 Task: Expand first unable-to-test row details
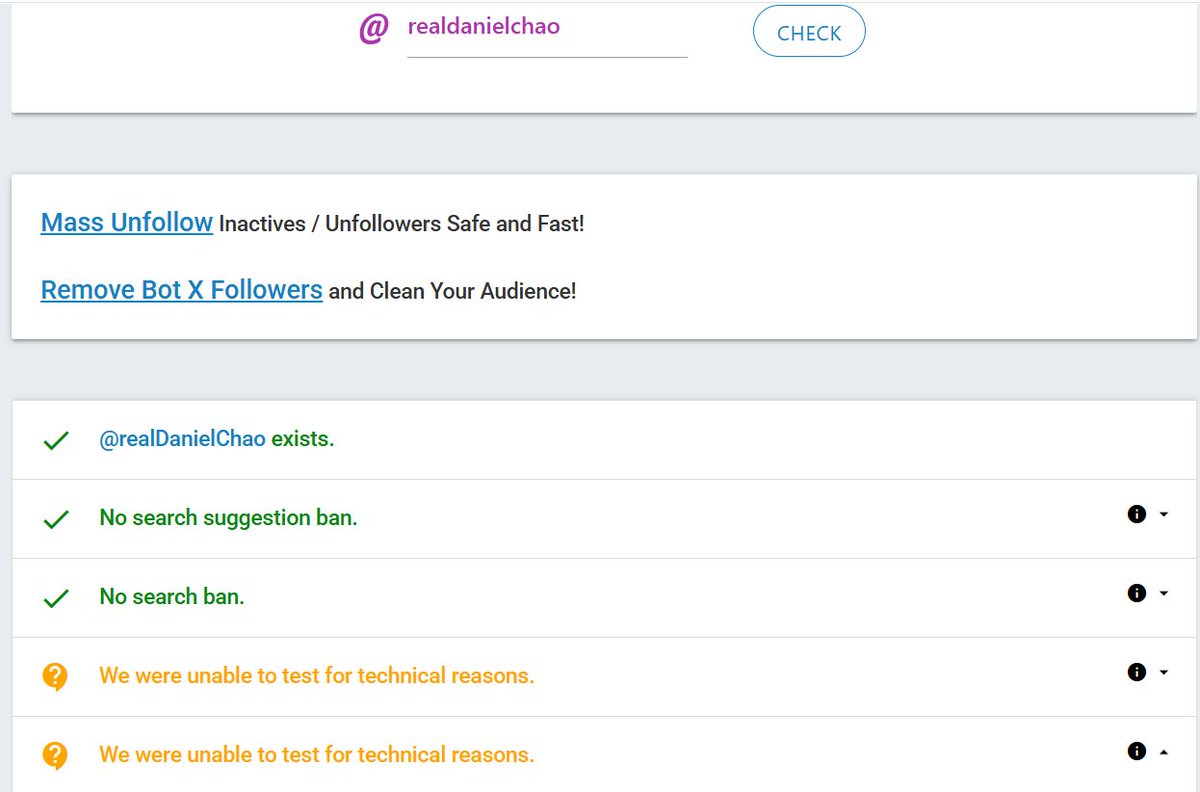pyautogui.click(x=1163, y=673)
